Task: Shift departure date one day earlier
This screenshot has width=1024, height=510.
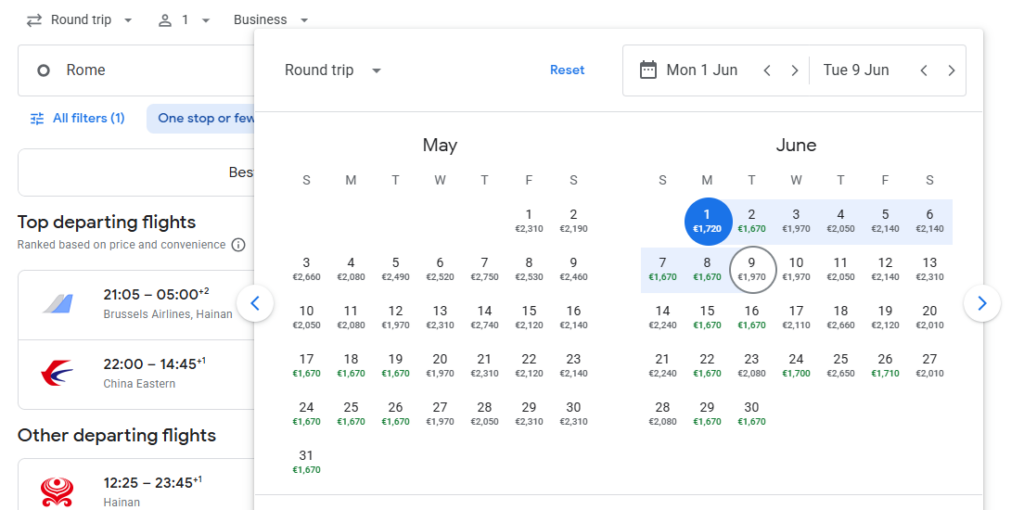Action: [x=767, y=70]
